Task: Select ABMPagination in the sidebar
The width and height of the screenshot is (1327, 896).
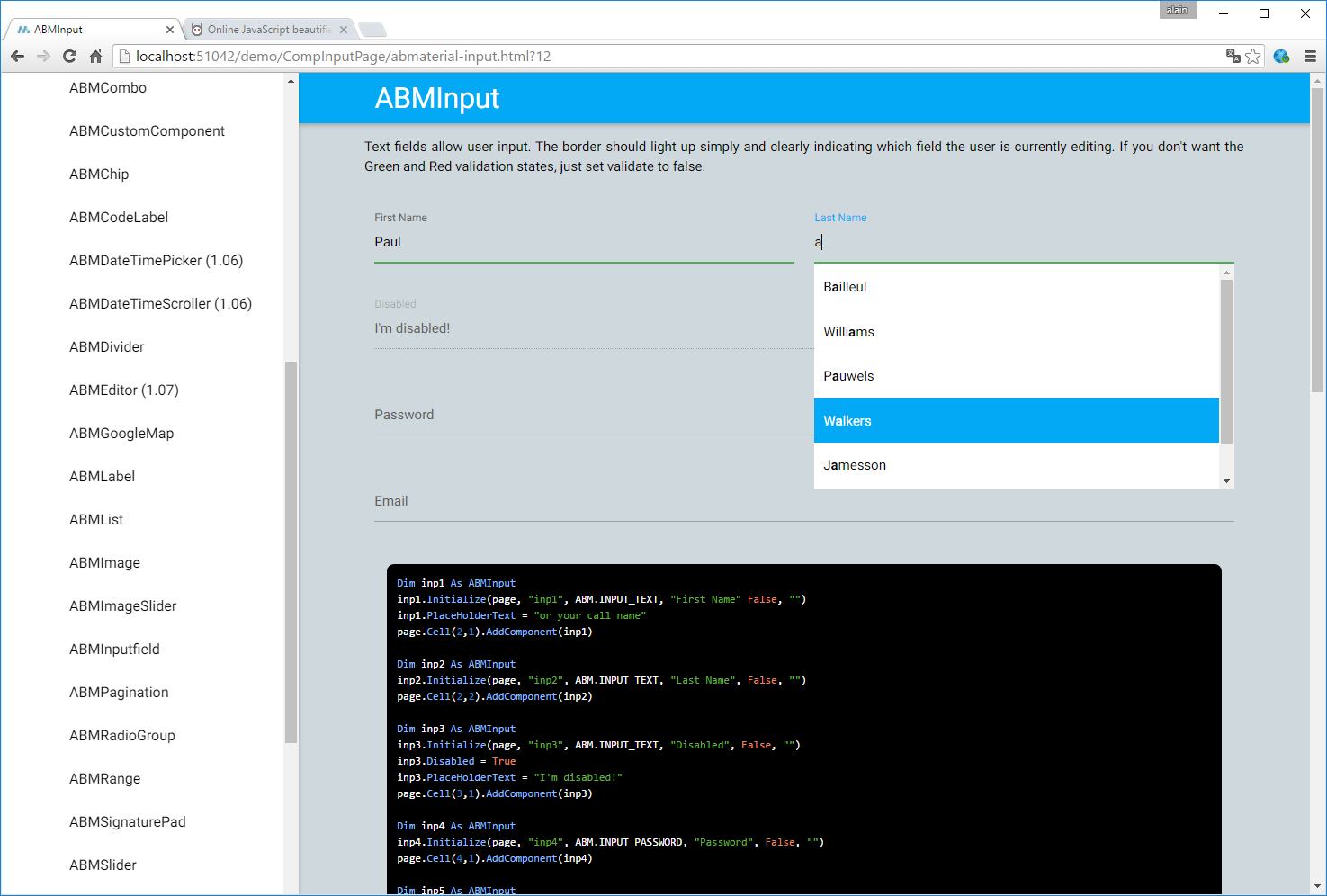Action: (x=119, y=693)
